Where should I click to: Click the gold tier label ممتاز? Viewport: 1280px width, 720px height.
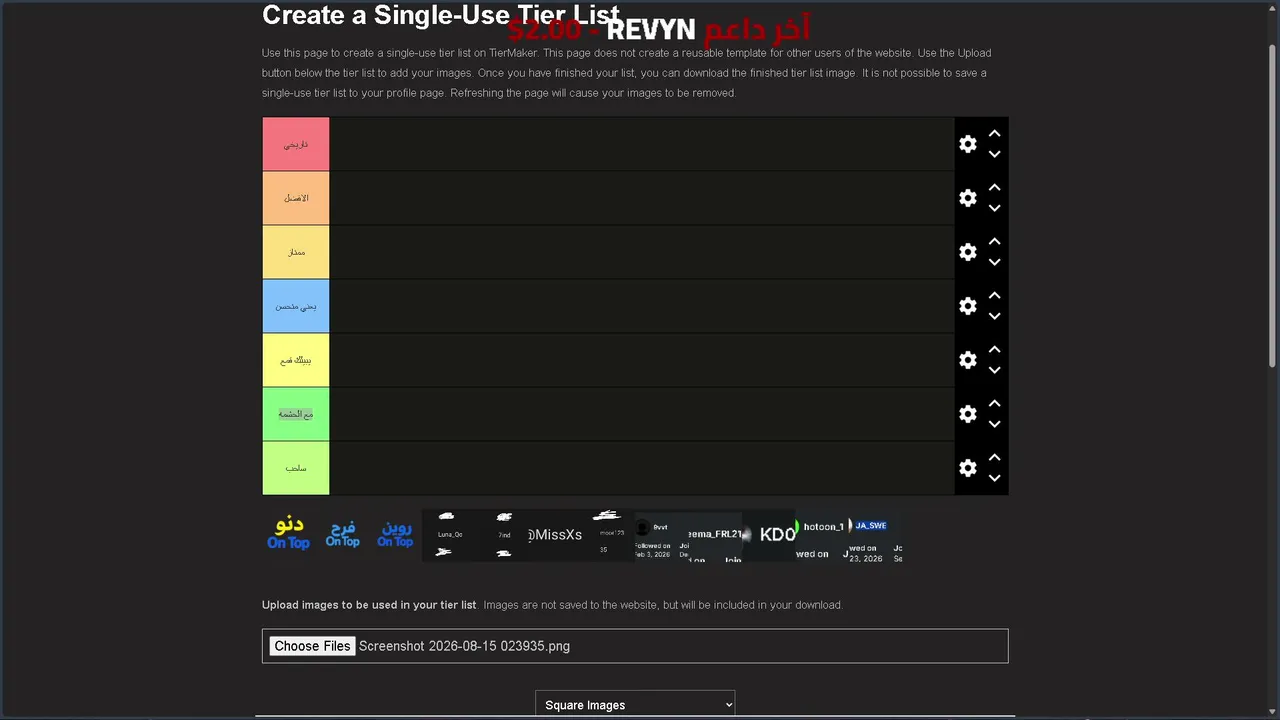296,252
